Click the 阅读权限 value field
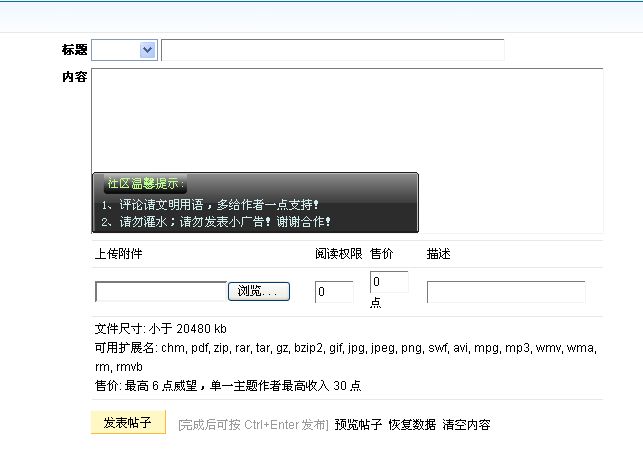The width and height of the screenshot is (643, 450). click(x=334, y=292)
